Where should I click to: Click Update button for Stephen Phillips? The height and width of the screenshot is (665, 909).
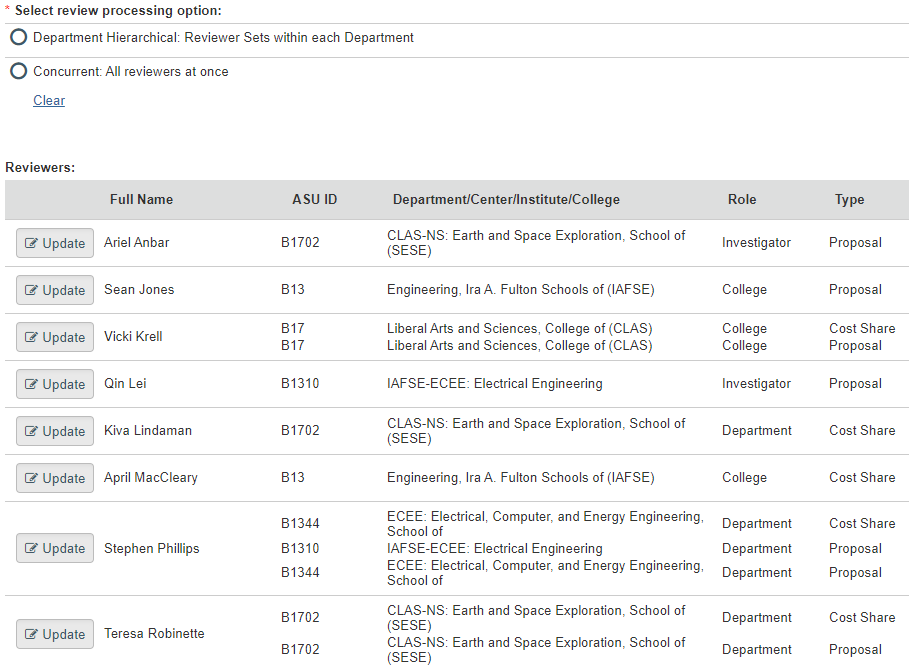pos(55,548)
